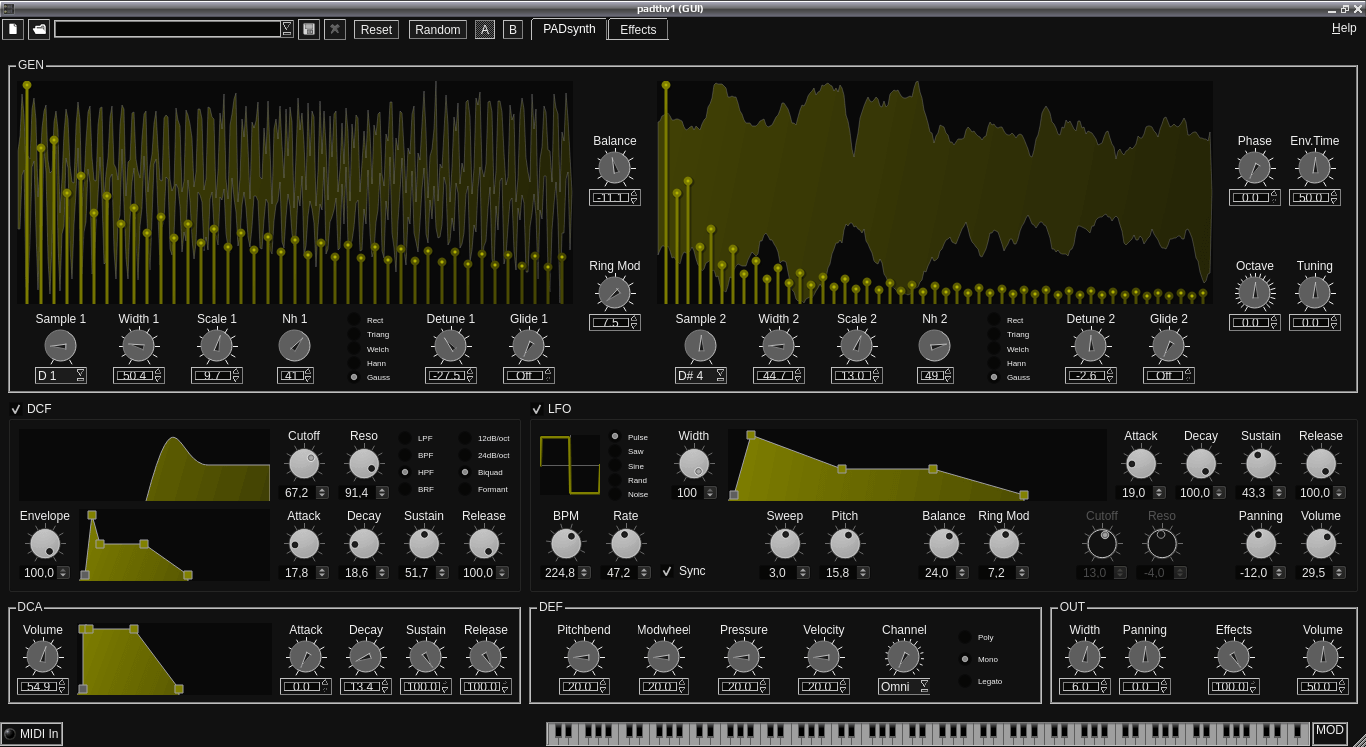Screen dimensions: 1366x747
Task: Click the Octave knob
Action: point(1254,293)
